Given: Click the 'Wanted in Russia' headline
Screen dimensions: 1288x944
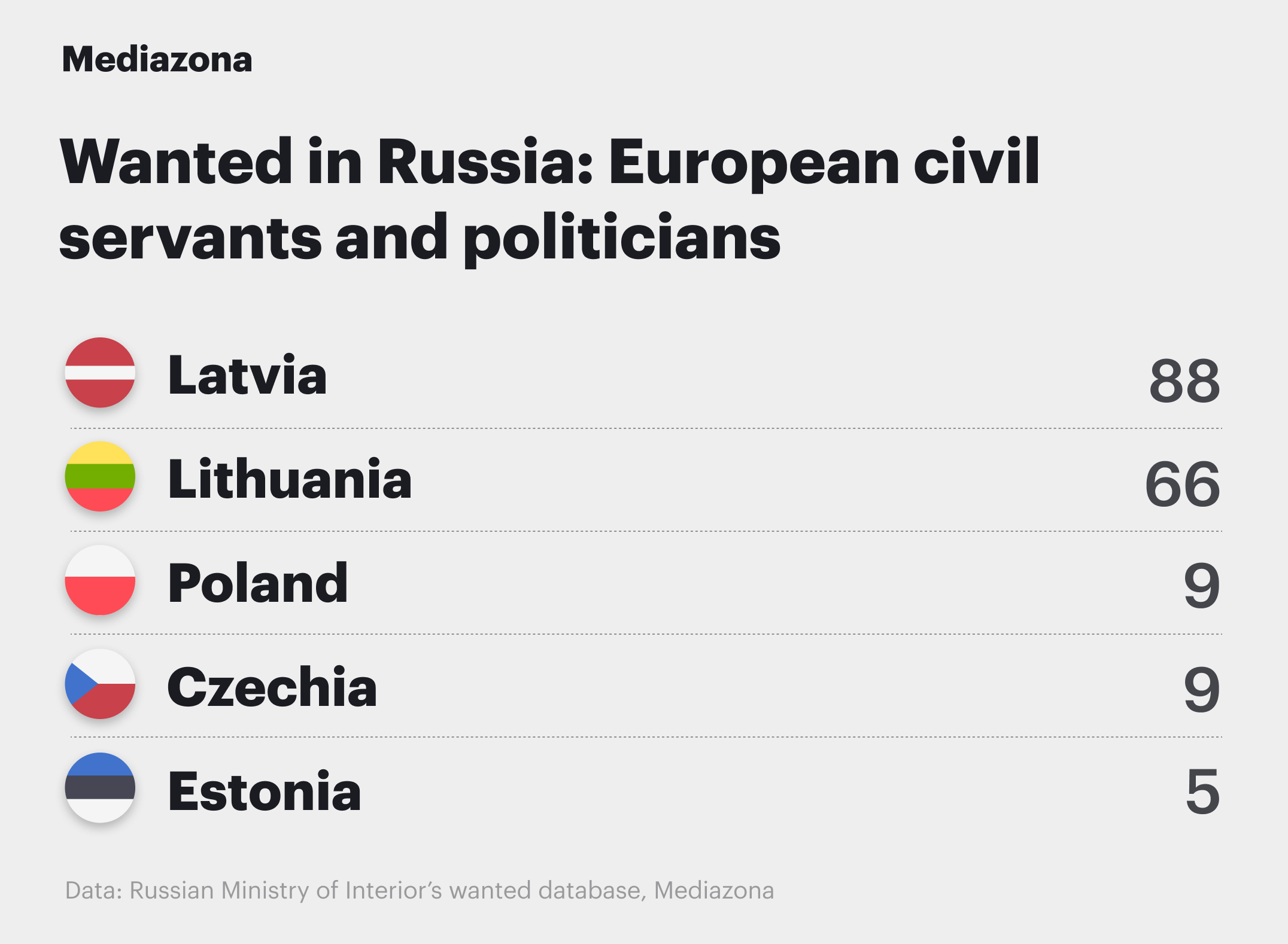Looking at the screenshot, I should 549,199.
